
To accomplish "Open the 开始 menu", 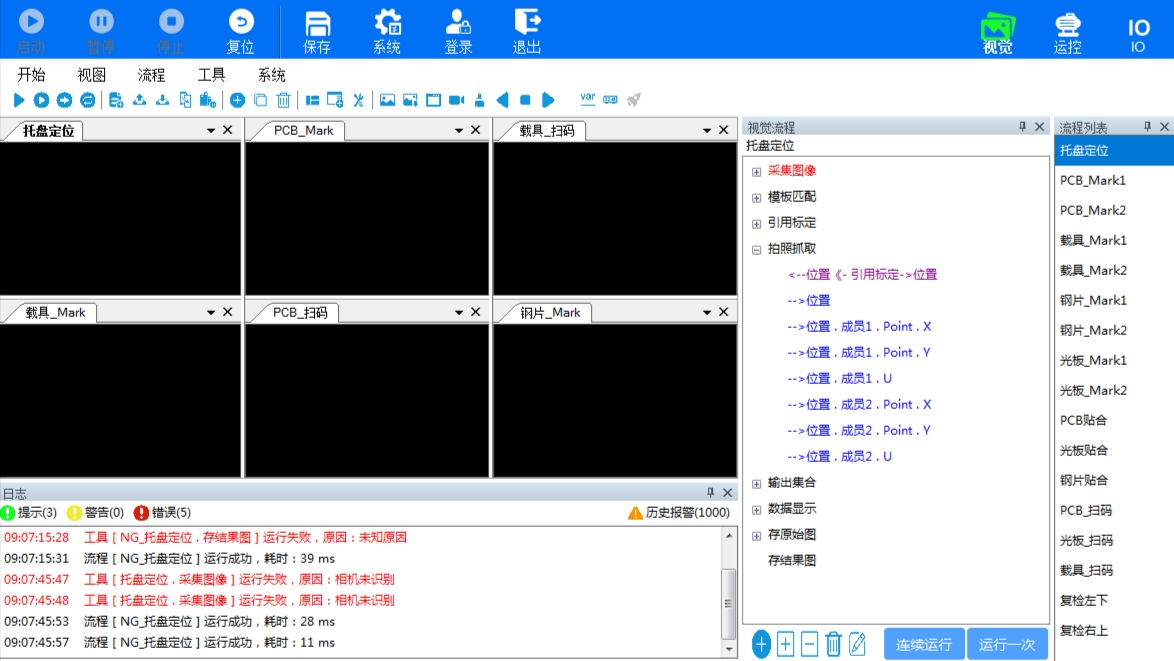I will point(31,75).
